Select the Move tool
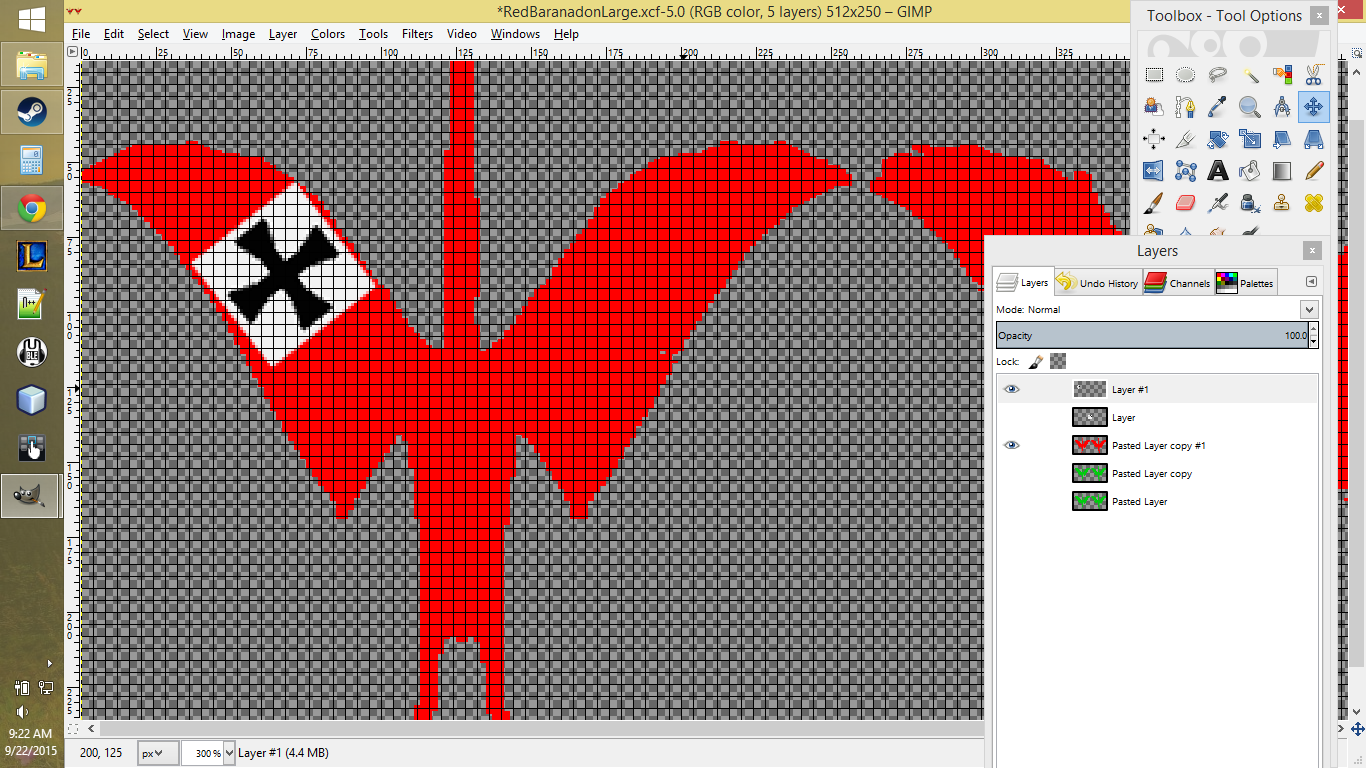 1314,106
